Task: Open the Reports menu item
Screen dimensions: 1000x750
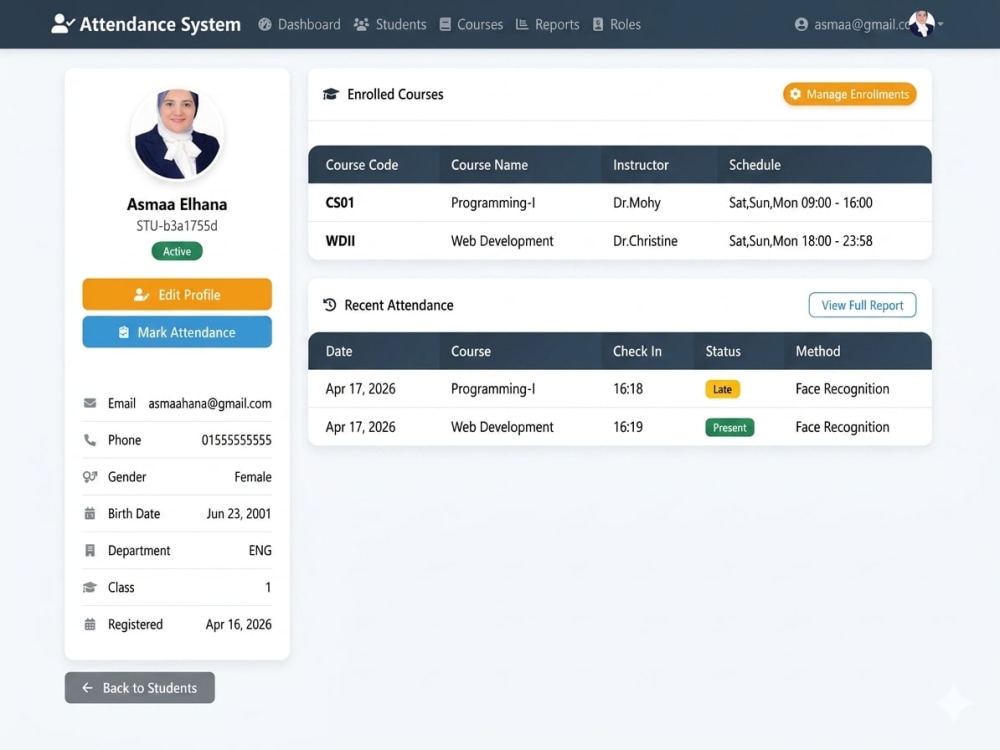Action: pos(547,24)
